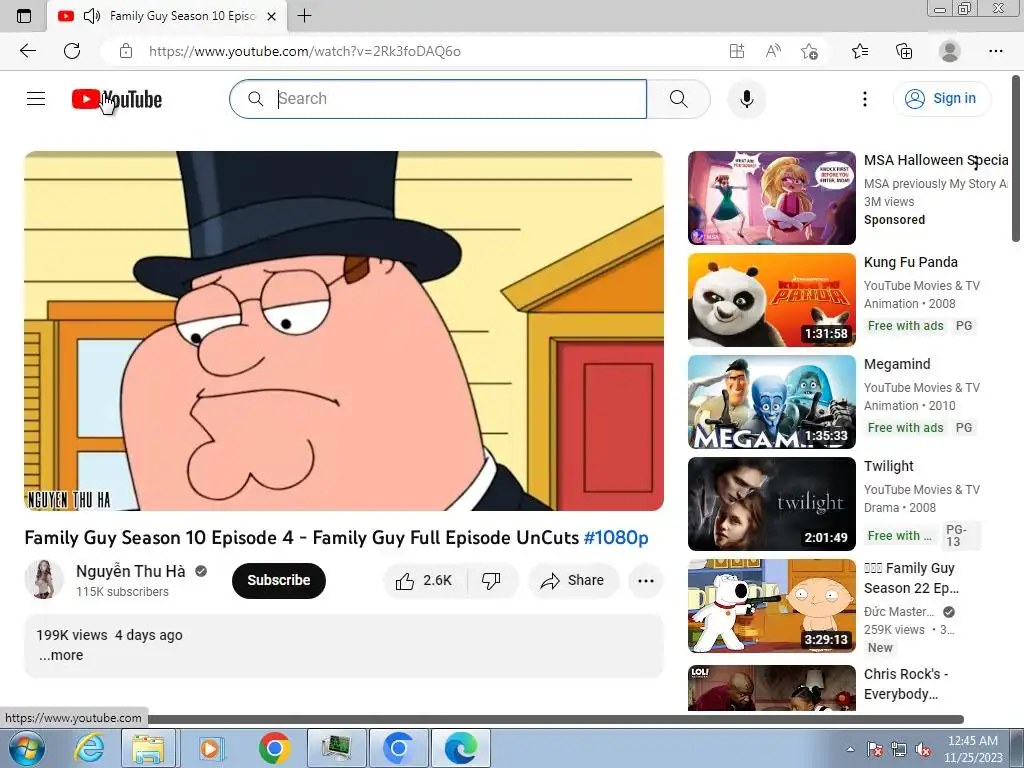Screen dimensions: 1024x768
Task: View site information lock icon
Action: click(x=126, y=51)
